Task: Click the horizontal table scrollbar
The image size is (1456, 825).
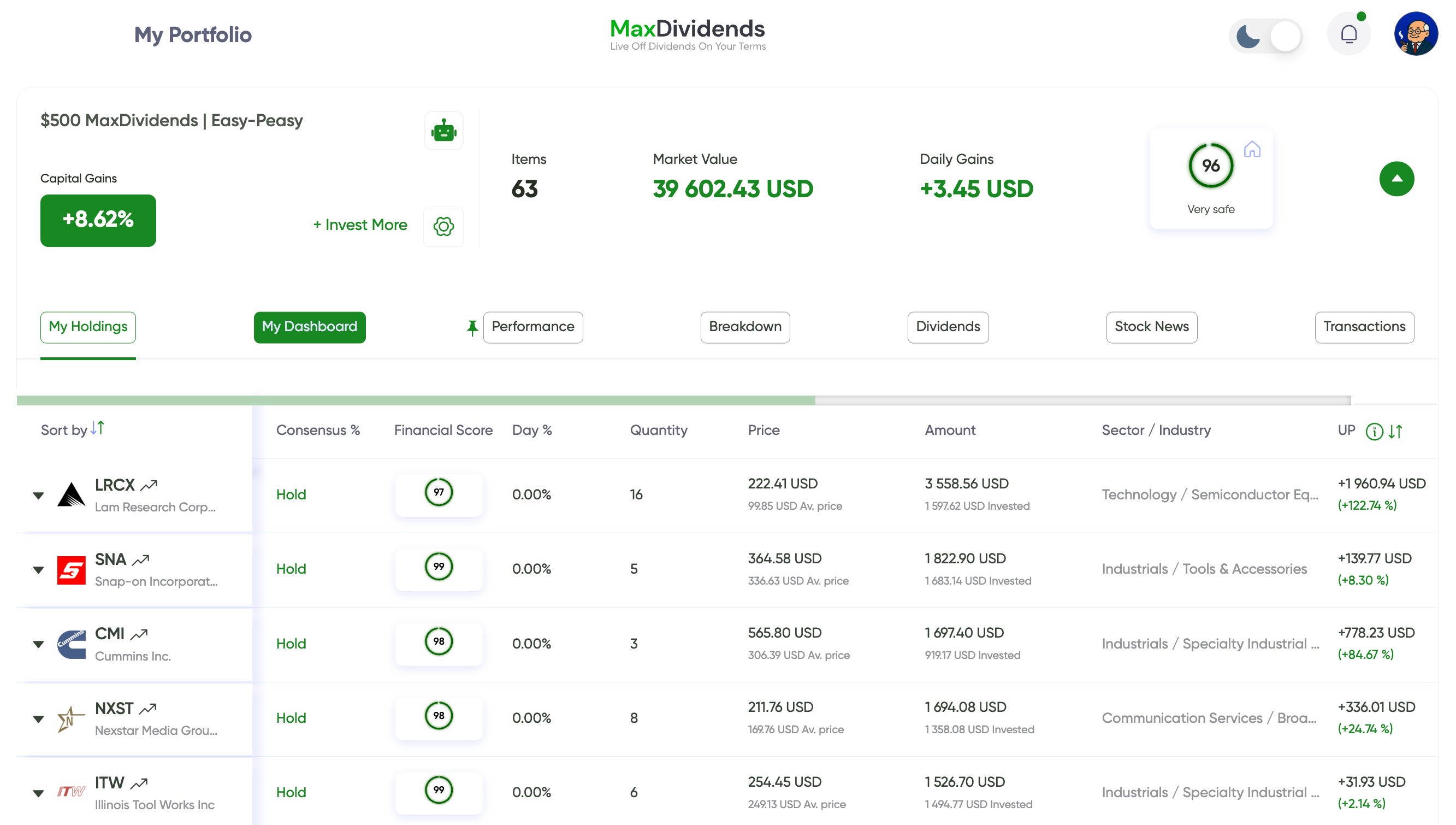Action: [416, 400]
